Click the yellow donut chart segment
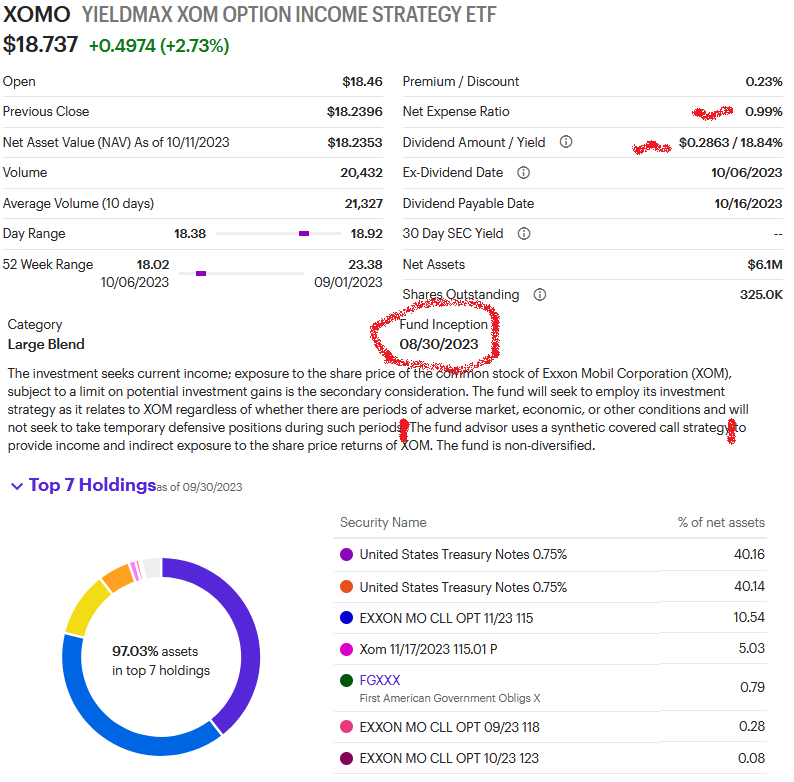Image resolution: width=794 pixels, height=782 pixels. [x=86, y=608]
